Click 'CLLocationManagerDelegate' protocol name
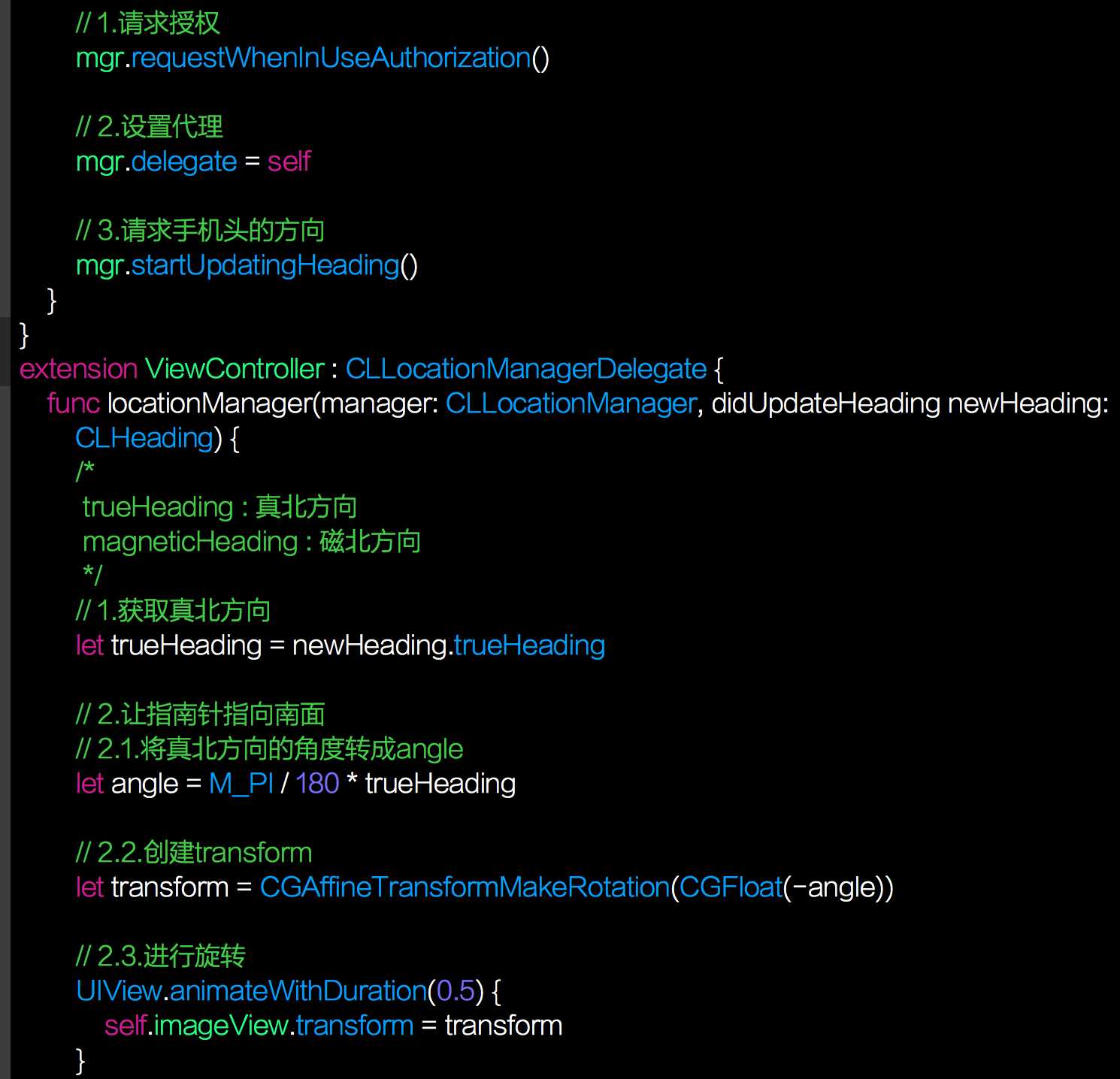Screen dimensions: 1120x1079 coord(526,369)
